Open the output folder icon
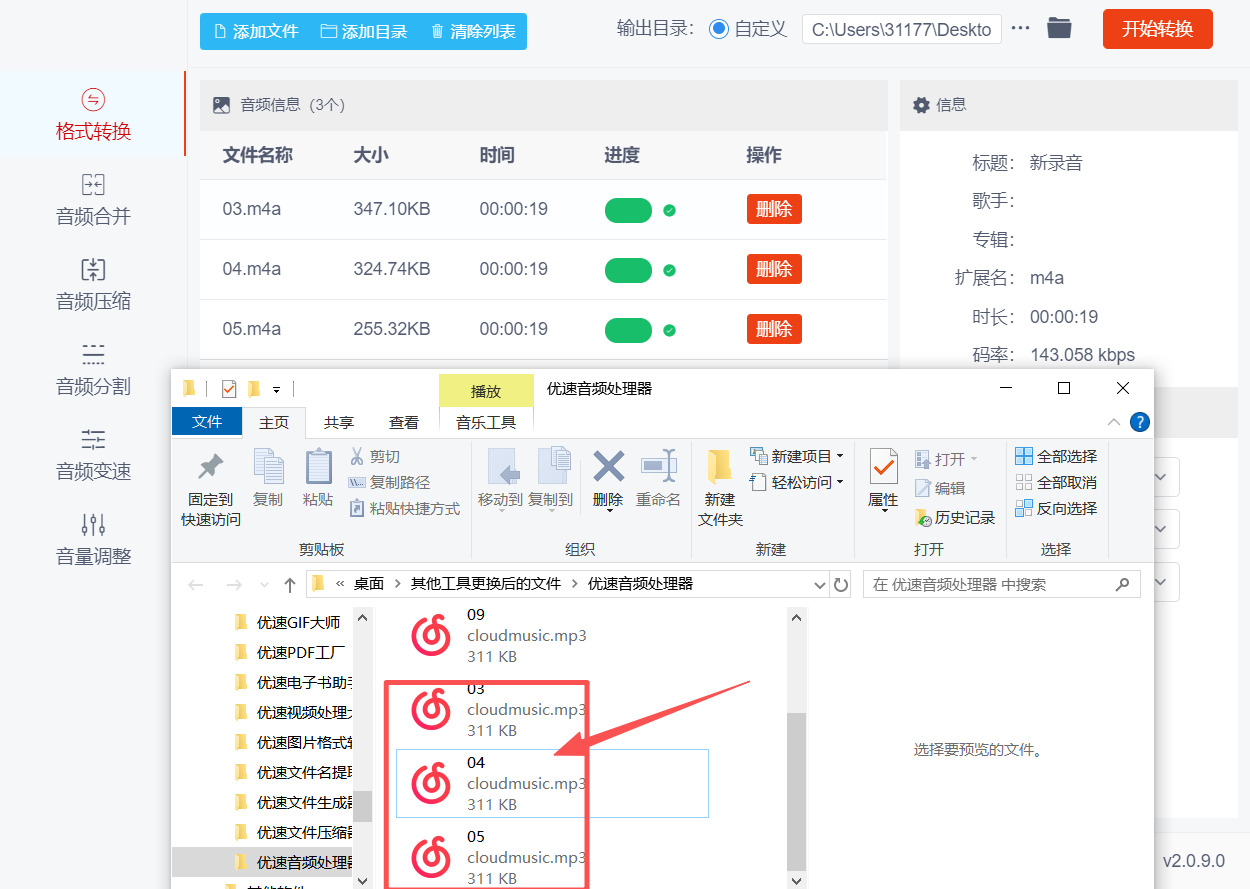The image size is (1250, 889). pyautogui.click(x=1059, y=29)
